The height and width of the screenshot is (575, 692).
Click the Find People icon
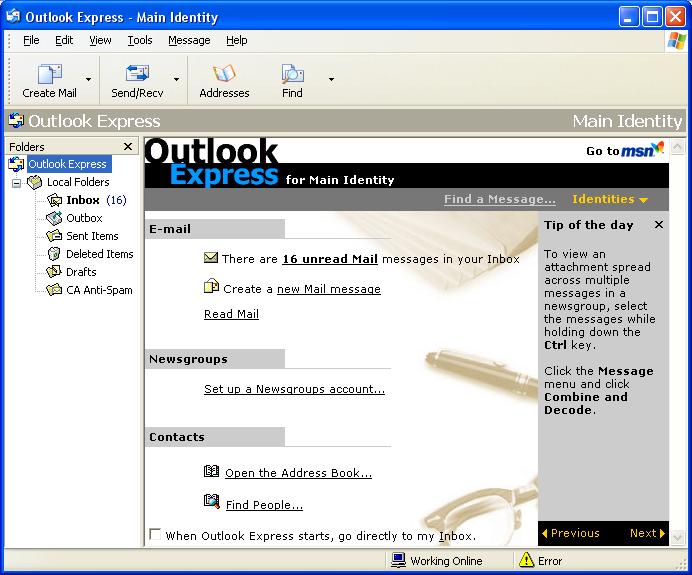click(212, 501)
